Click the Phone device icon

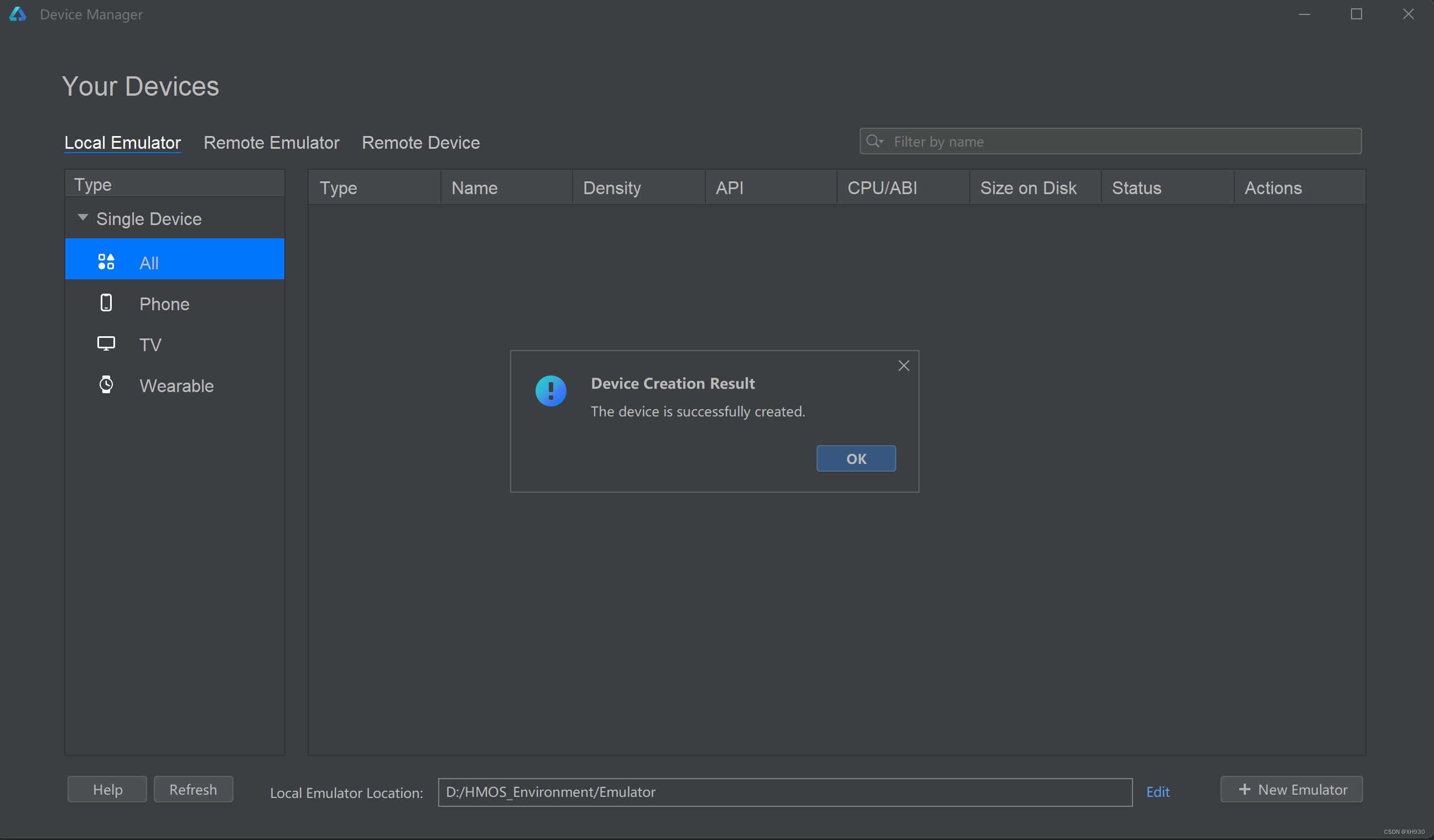106,303
